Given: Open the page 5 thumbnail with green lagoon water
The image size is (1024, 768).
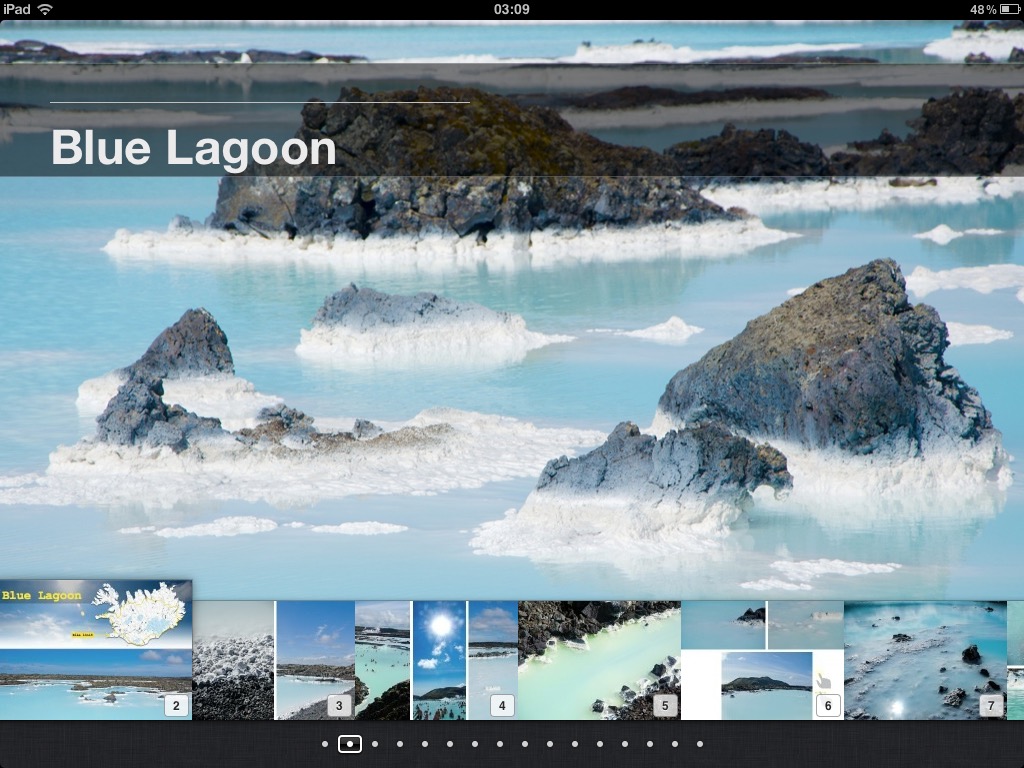Looking at the screenshot, I should 600,660.
